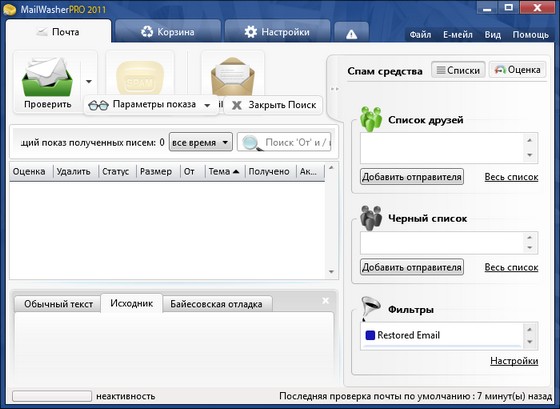Click the Черный список panel heading
Image resolution: width=560 pixels, height=409 pixels.
click(x=428, y=218)
